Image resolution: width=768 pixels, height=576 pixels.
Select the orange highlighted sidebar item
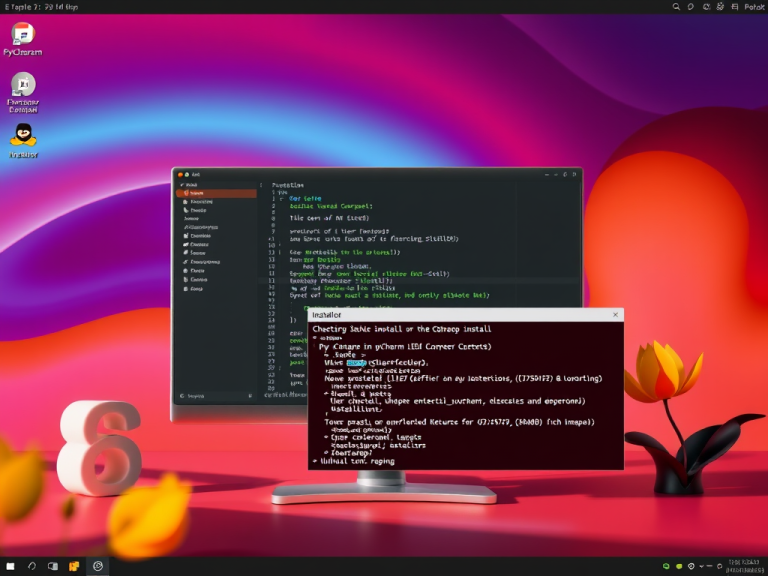(216, 193)
